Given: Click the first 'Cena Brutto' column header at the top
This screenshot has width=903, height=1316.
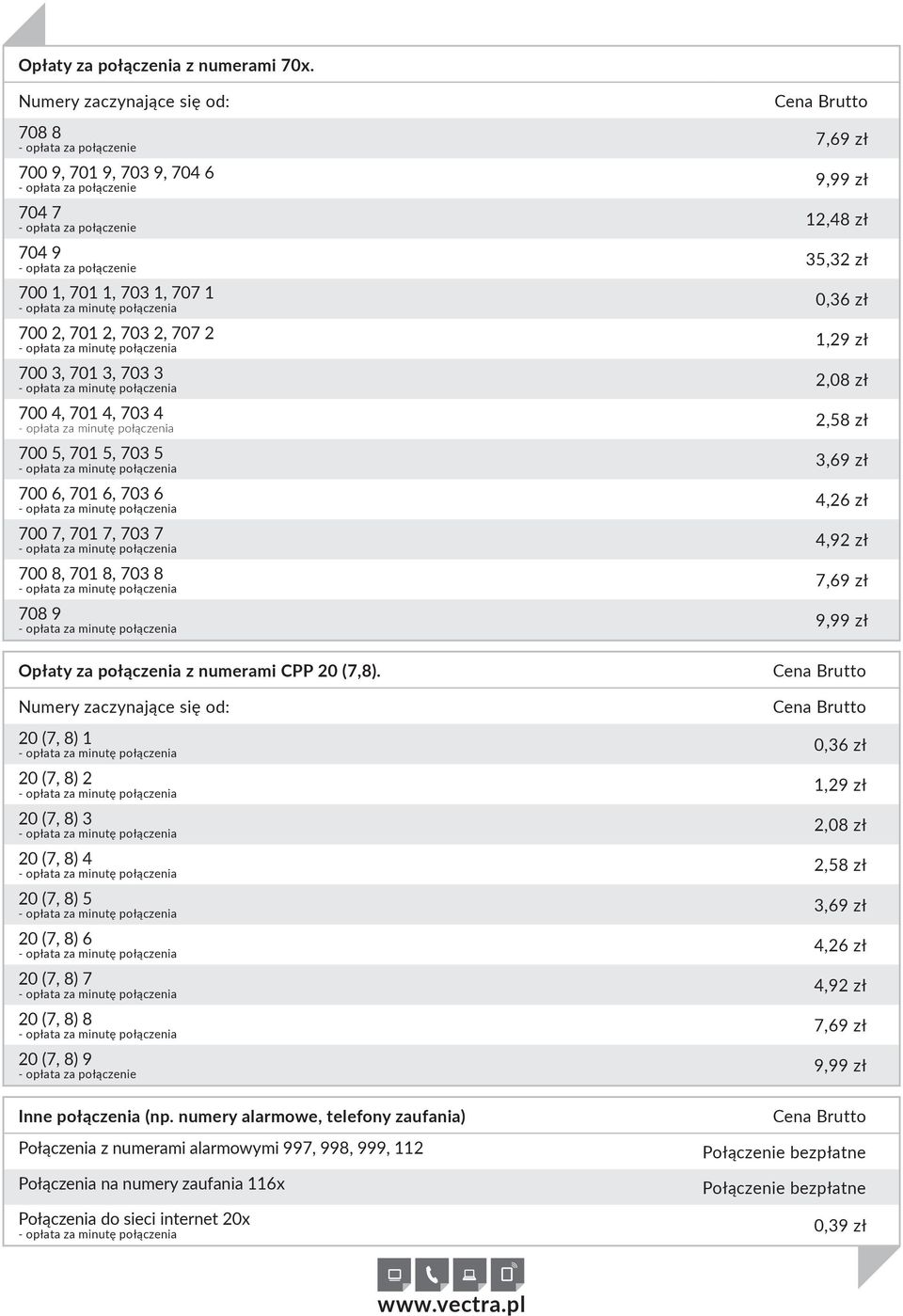Looking at the screenshot, I should (820, 101).
